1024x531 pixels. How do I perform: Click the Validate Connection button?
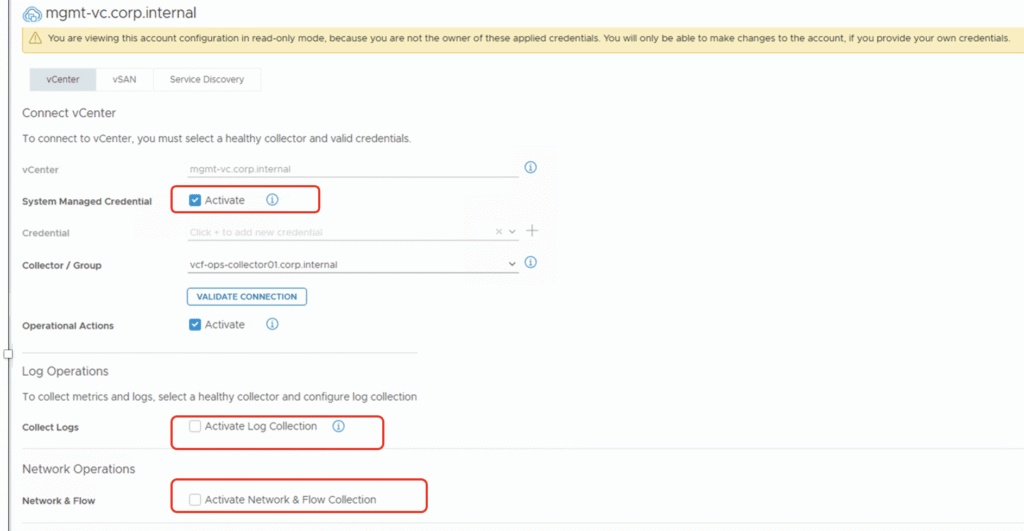pos(246,296)
